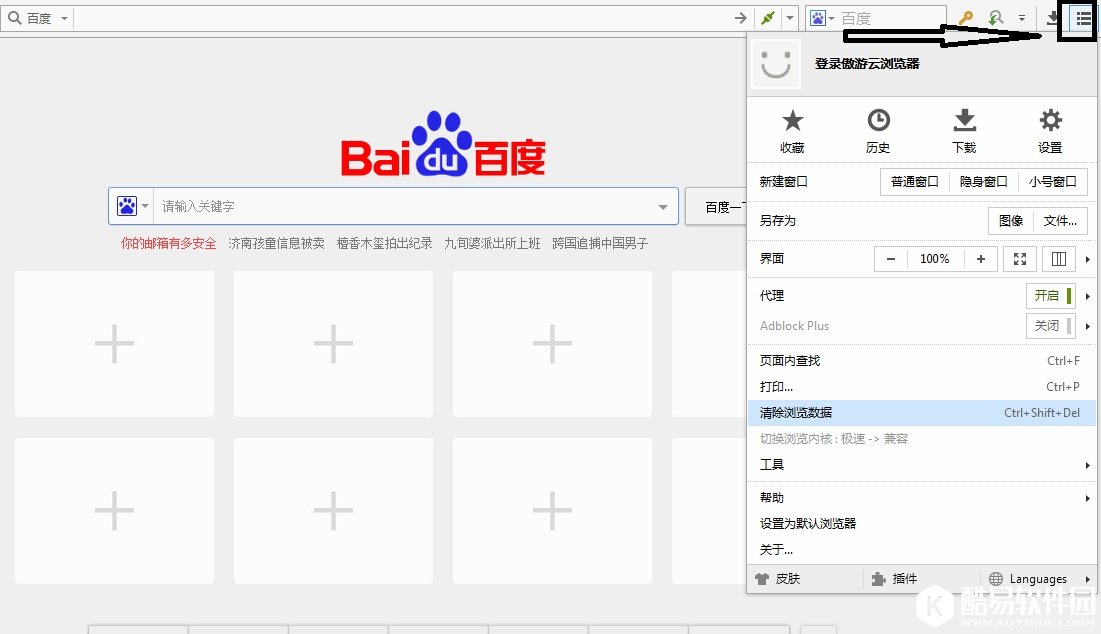
Task: Toggle Adblock Plus off/on
Action: [x=1049, y=325]
